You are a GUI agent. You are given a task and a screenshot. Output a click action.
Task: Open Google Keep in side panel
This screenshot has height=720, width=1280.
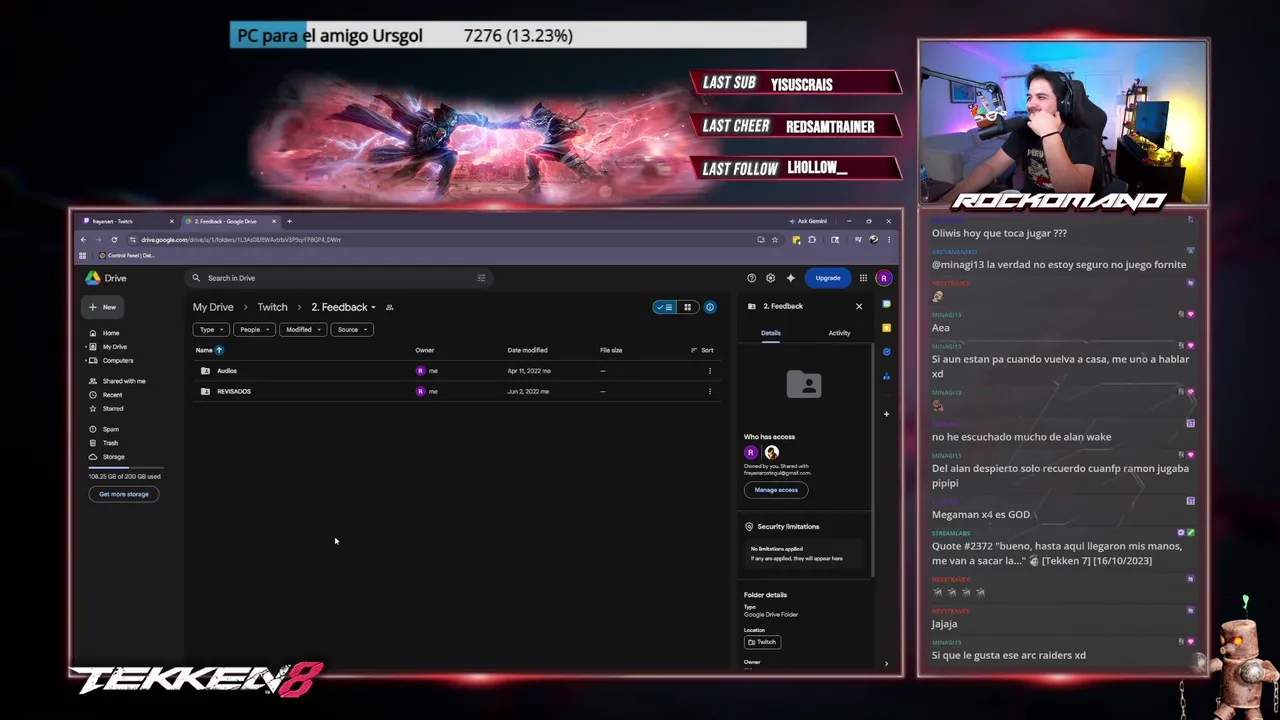(x=886, y=328)
